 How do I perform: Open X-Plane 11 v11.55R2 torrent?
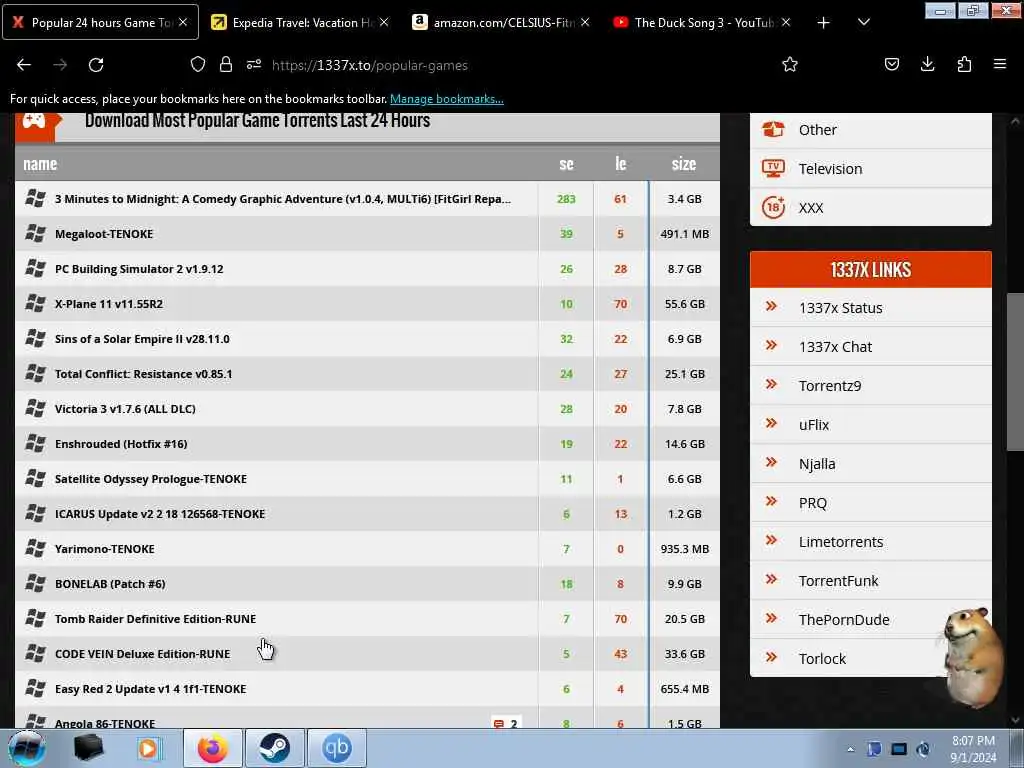click(109, 304)
